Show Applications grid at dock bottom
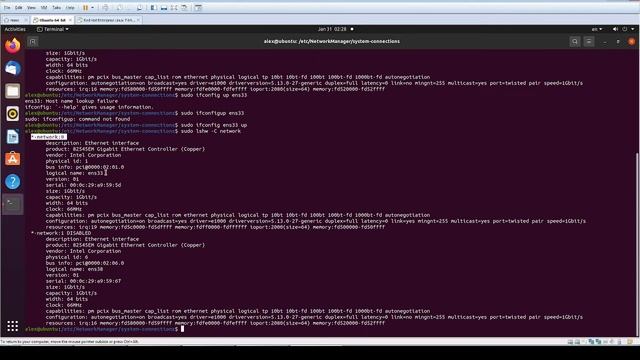The image size is (640, 360). click(x=13, y=326)
